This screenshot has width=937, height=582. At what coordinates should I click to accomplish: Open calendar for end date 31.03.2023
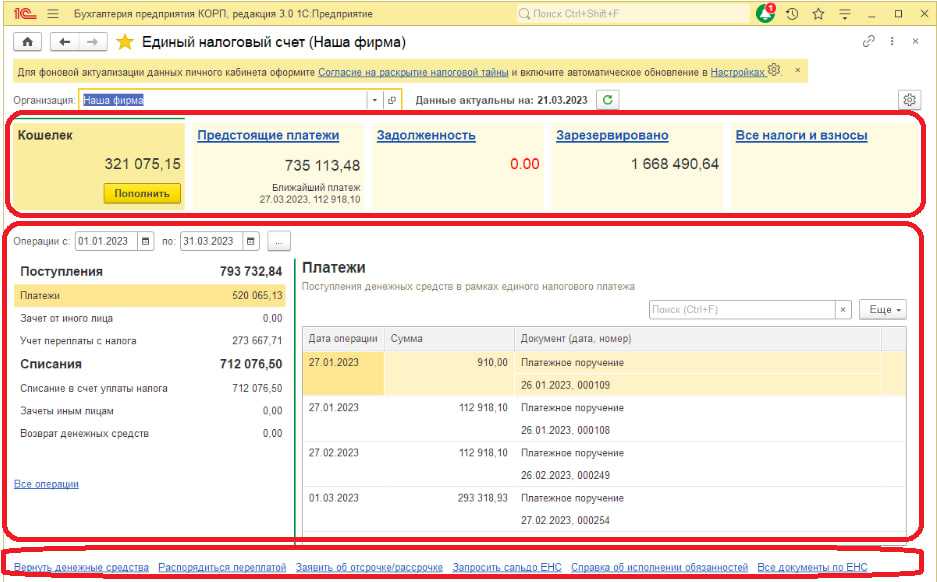click(x=251, y=241)
